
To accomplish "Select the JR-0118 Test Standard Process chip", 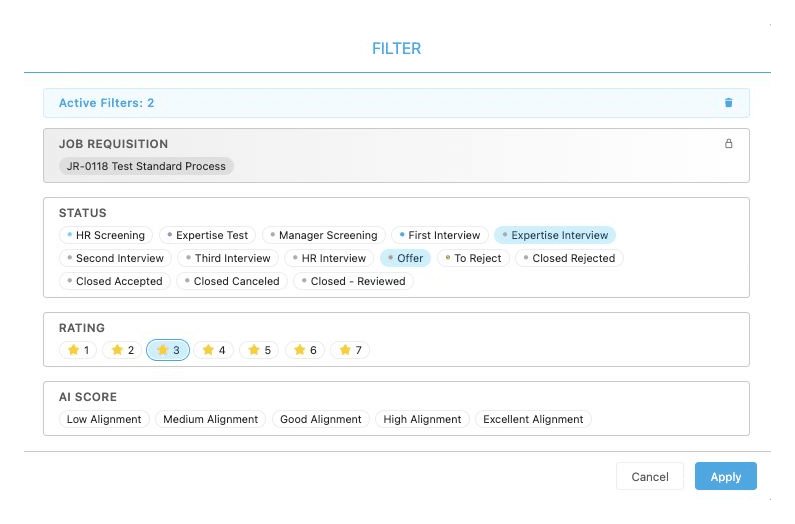I will coord(146,166).
